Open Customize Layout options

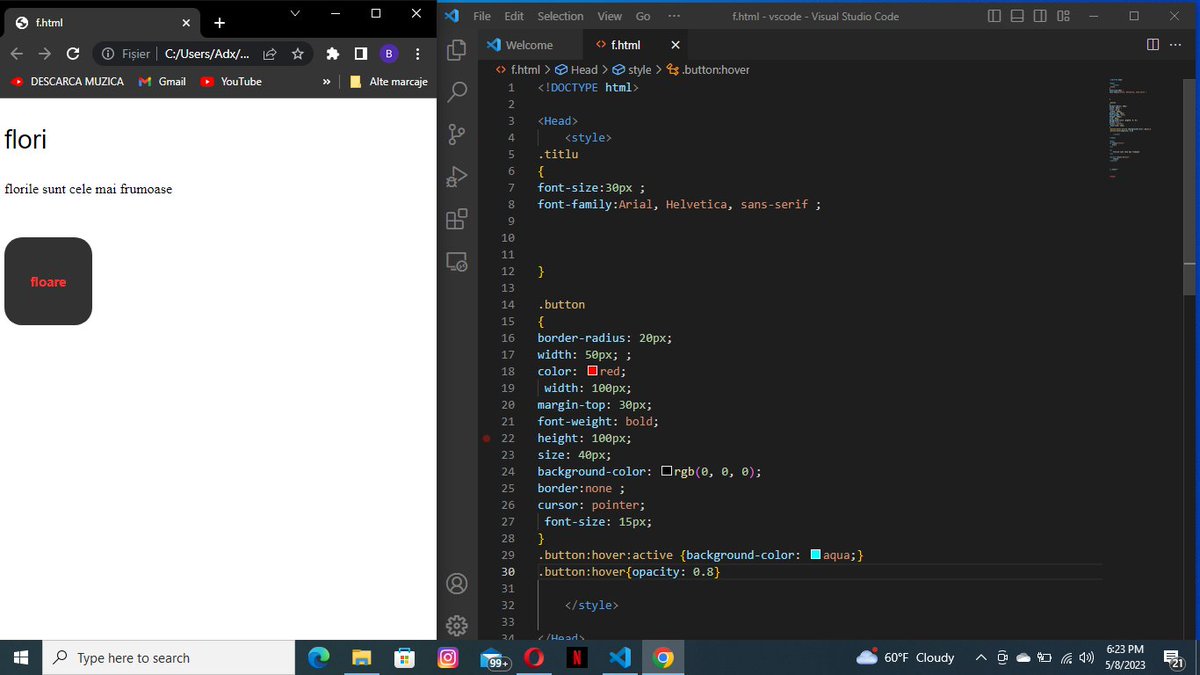point(1063,16)
